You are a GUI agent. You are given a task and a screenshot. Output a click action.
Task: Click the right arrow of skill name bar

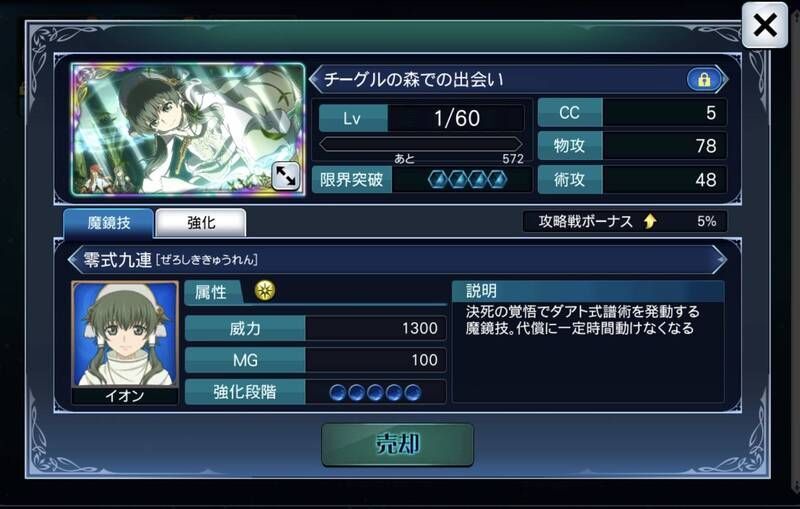click(719, 260)
